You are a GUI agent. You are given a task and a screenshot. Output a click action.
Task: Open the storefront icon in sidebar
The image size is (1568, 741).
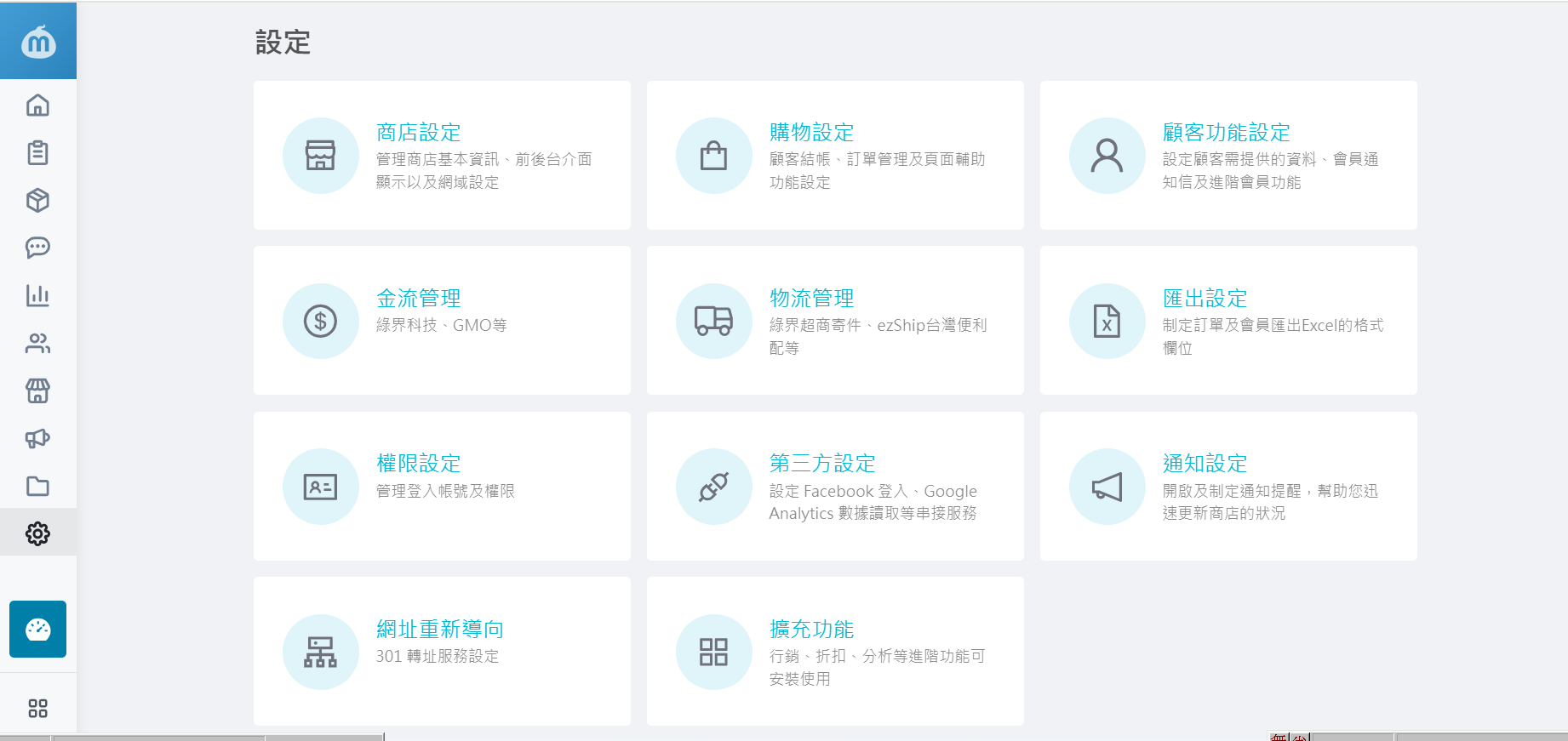(x=37, y=390)
